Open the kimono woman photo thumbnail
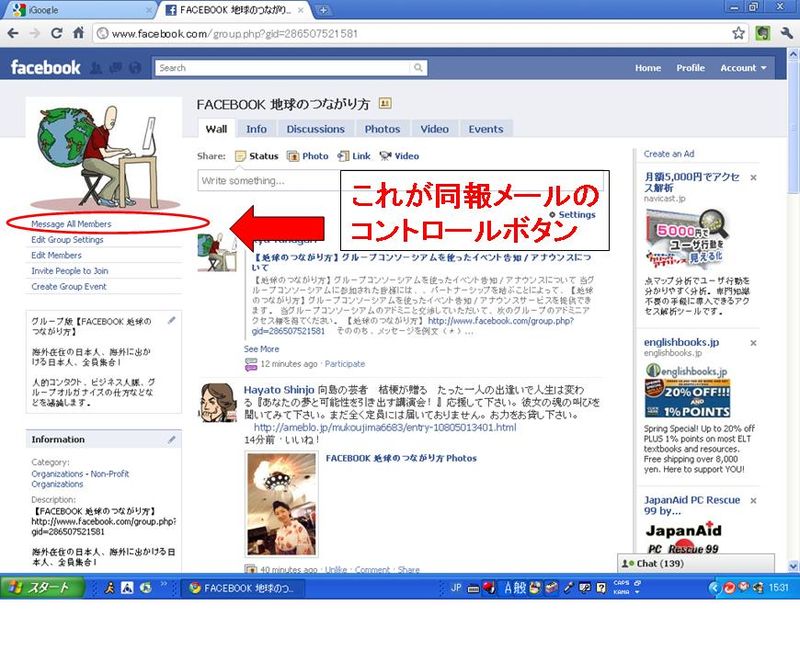The height and width of the screenshot is (662, 800). tap(282, 504)
